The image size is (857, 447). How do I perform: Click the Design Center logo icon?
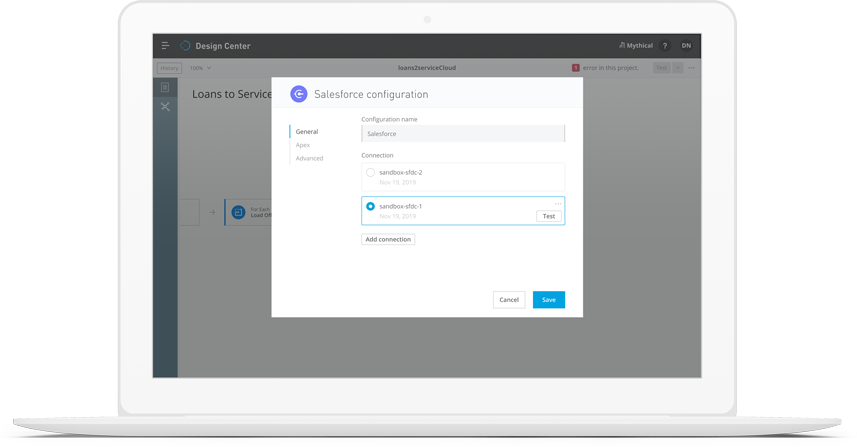click(x=185, y=46)
